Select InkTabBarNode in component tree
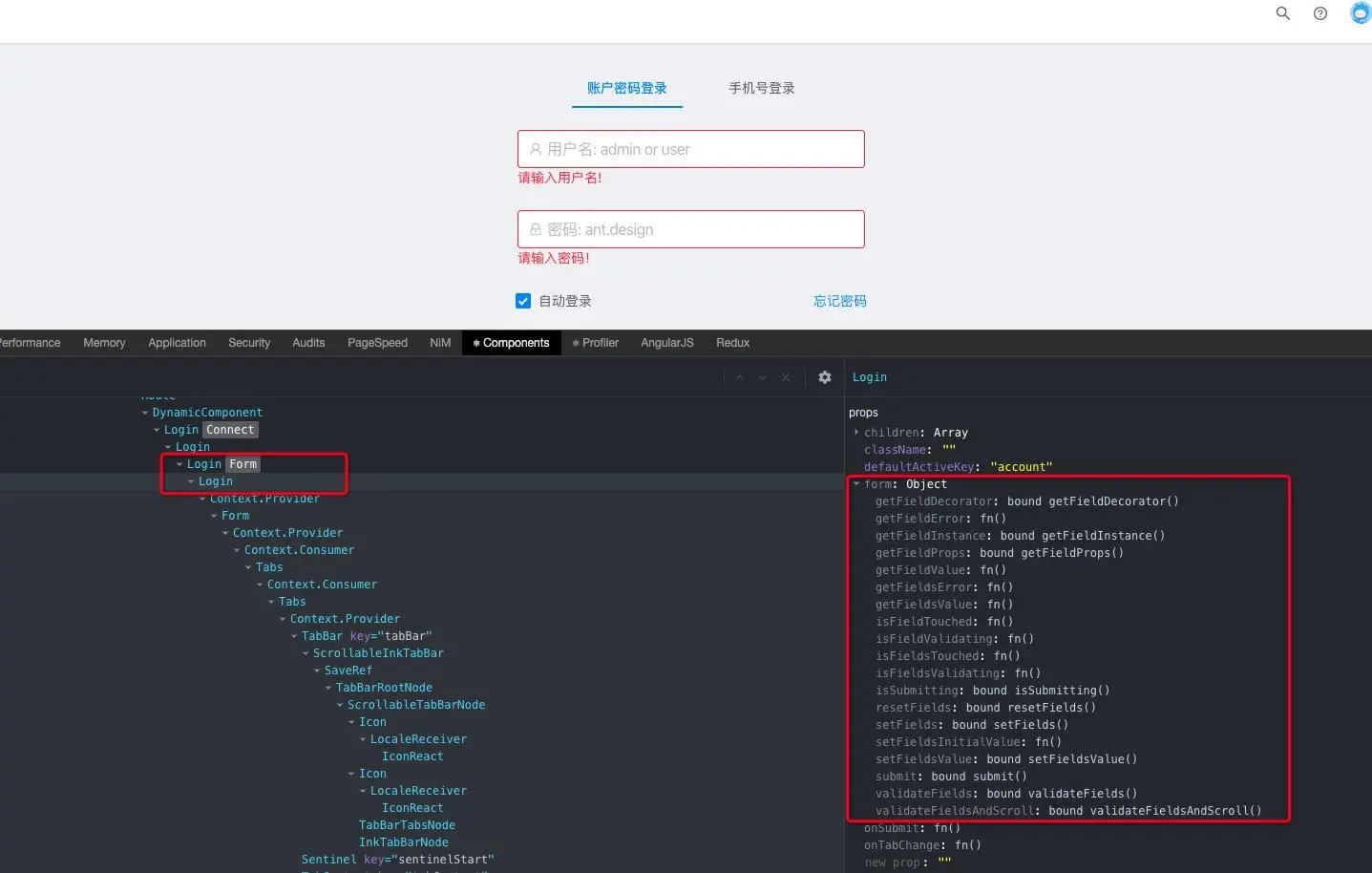Image resolution: width=1372 pixels, height=873 pixels. (404, 842)
